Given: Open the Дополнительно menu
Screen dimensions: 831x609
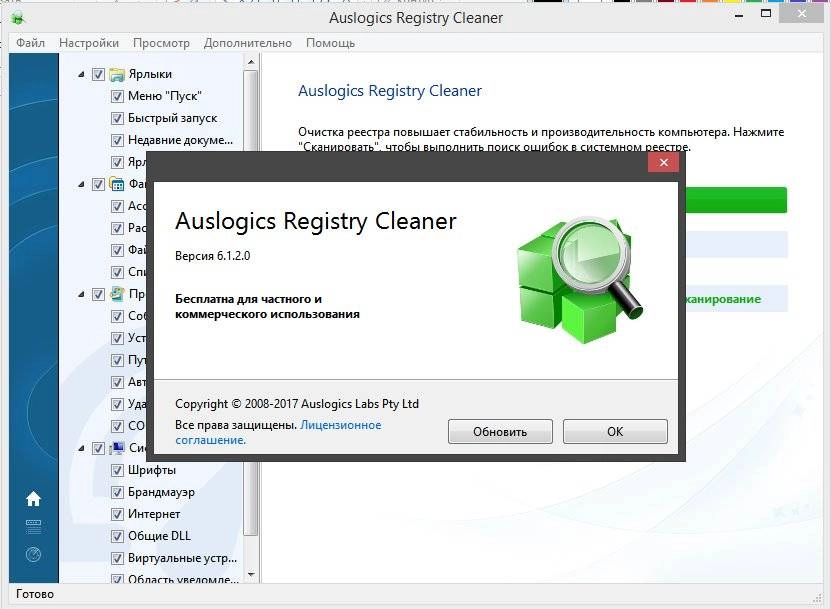Looking at the screenshot, I should (x=247, y=43).
